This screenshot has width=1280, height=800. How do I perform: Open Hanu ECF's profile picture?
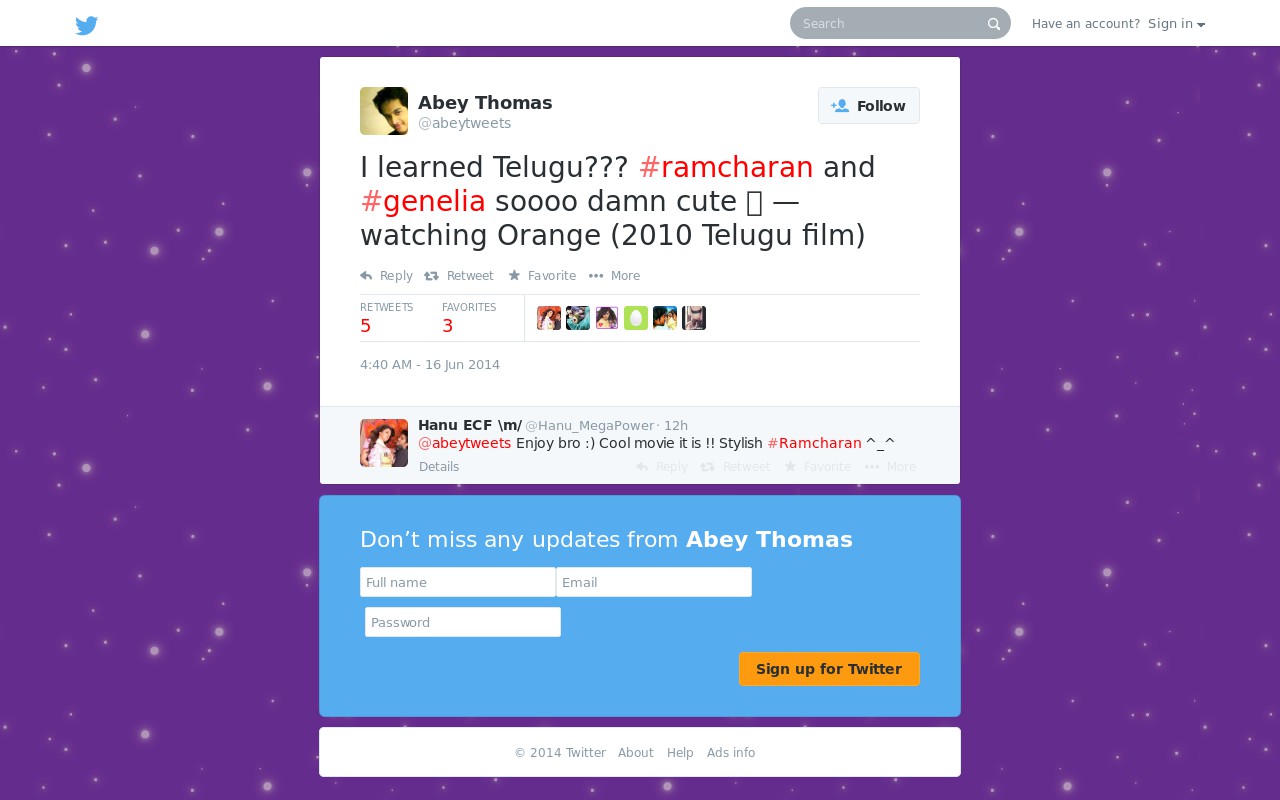[x=384, y=443]
